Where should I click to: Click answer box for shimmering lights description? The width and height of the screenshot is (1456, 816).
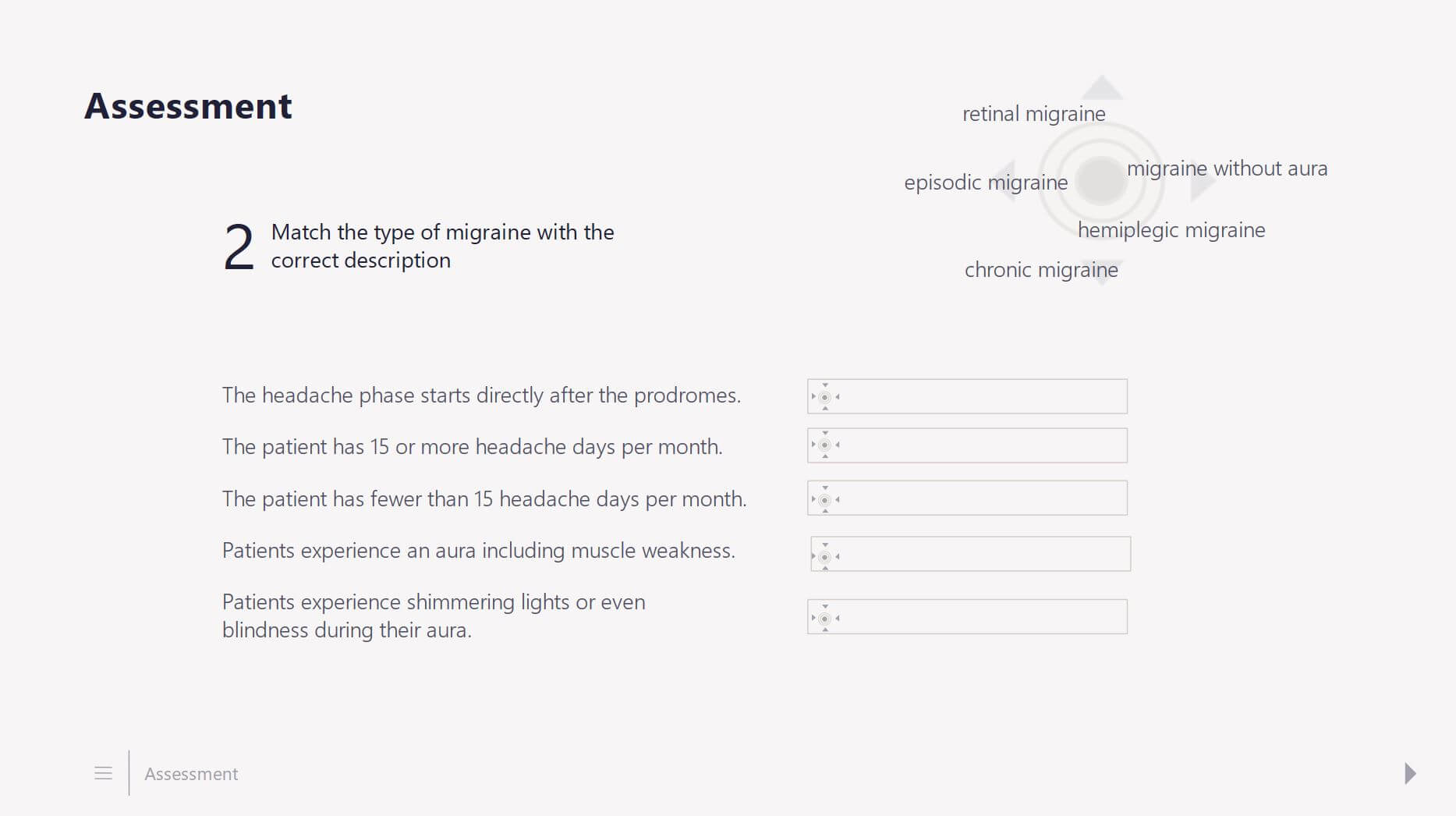point(967,616)
